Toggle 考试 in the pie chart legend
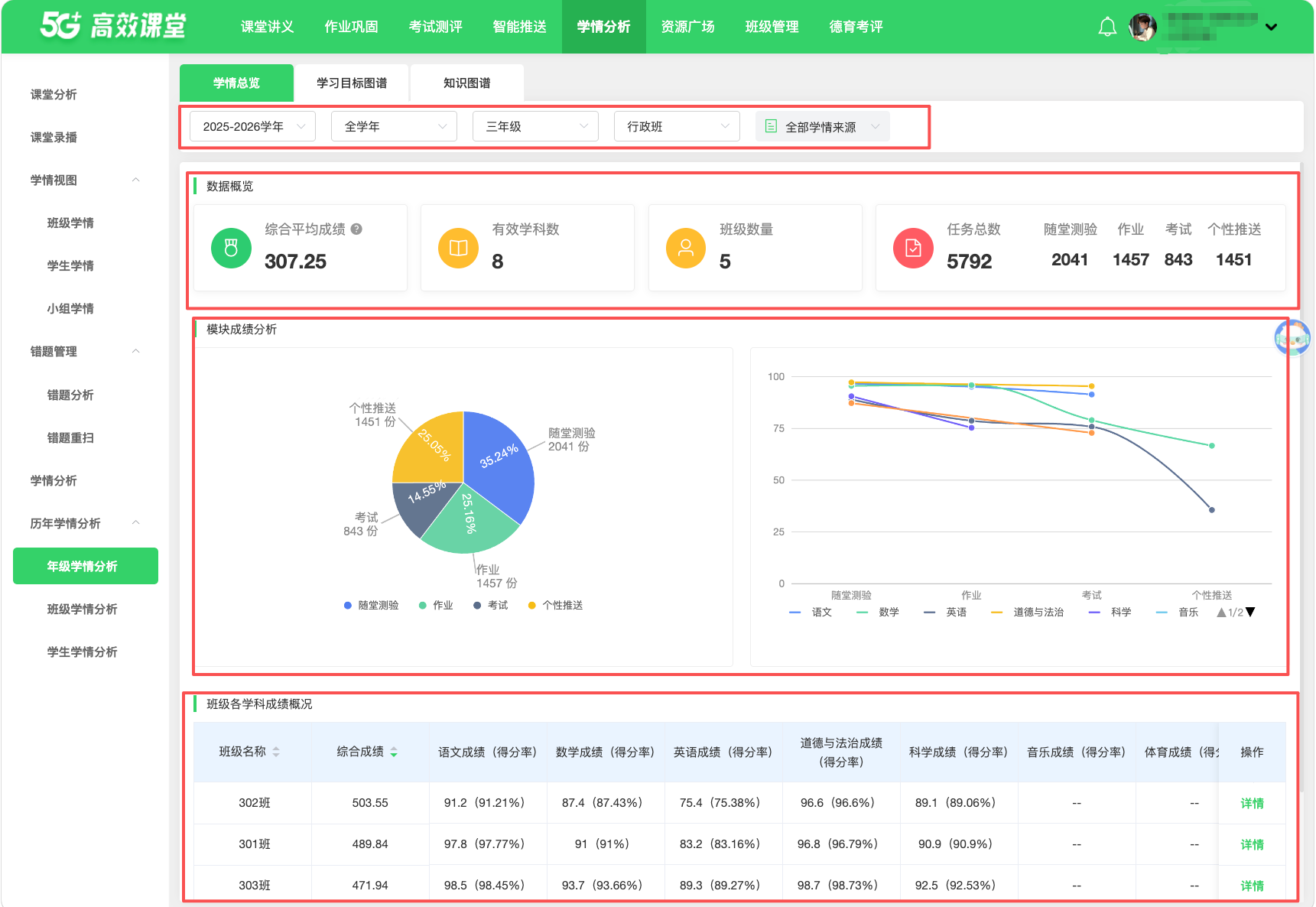 click(x=490, y=605)
